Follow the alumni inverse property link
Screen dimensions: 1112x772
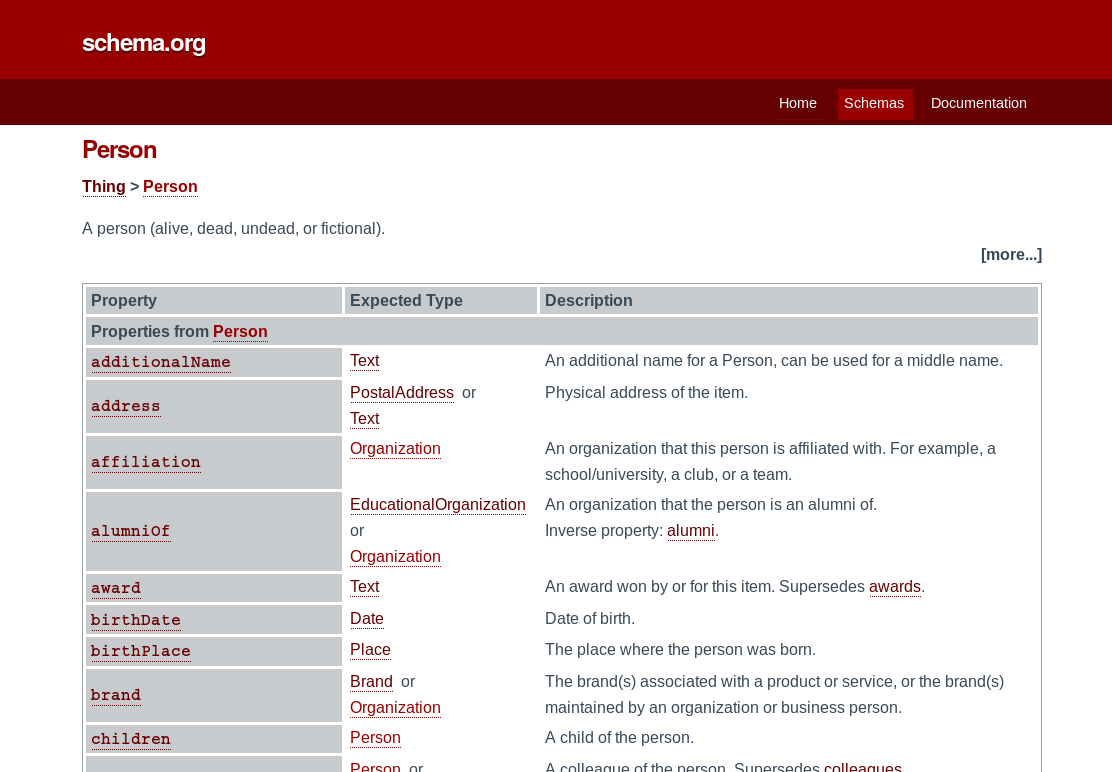pyautogui.click(x=691, y=531)
